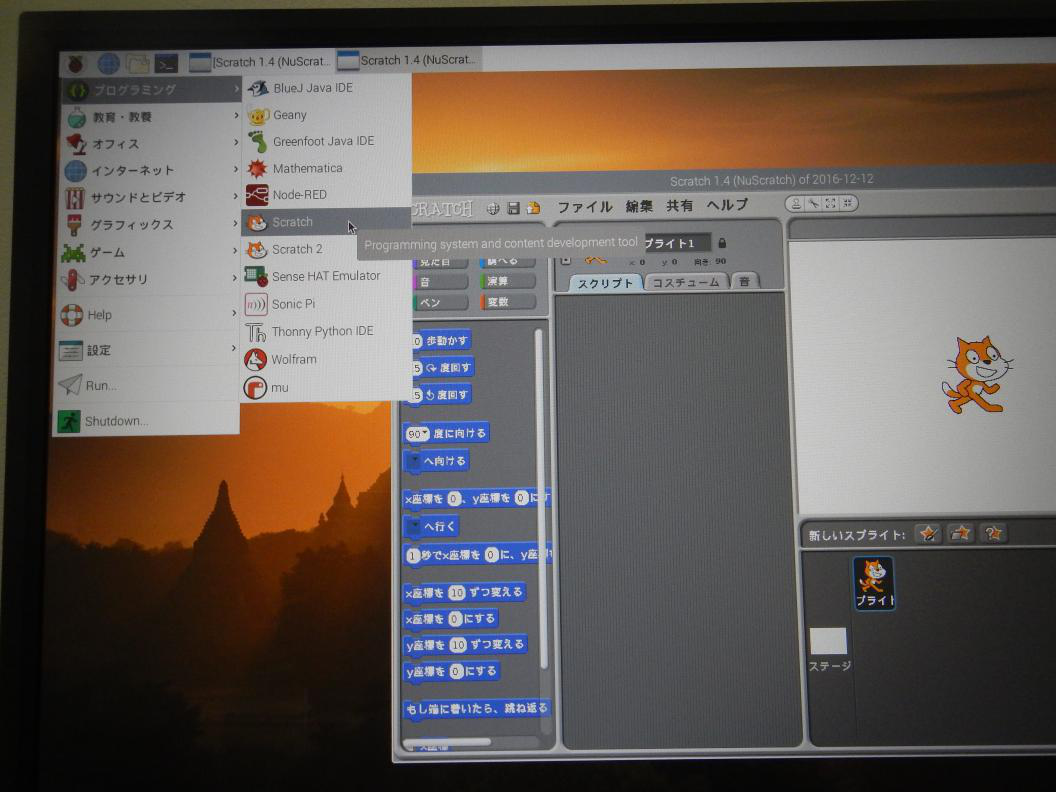Screen dimensions: 1056x792
Task: Expand the サウンドとビデオ category
Action: (152, 197)
